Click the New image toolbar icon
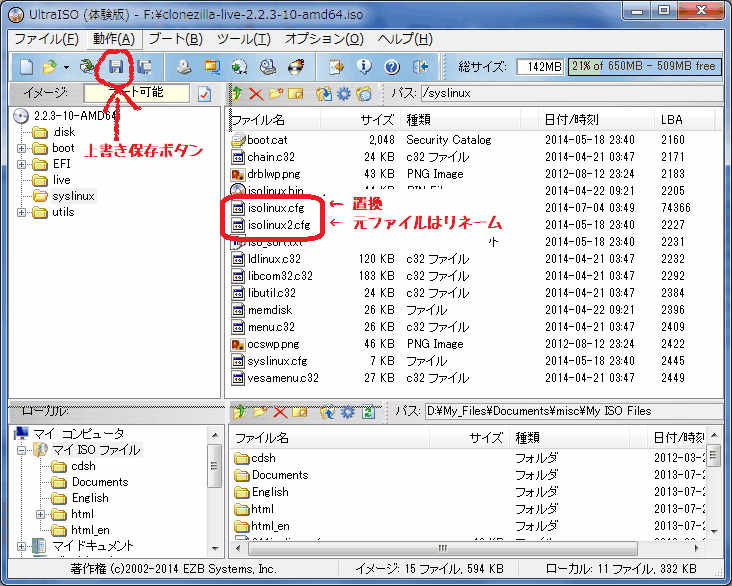The width and height of the screenshot is (732, 586). click(26, 67)
